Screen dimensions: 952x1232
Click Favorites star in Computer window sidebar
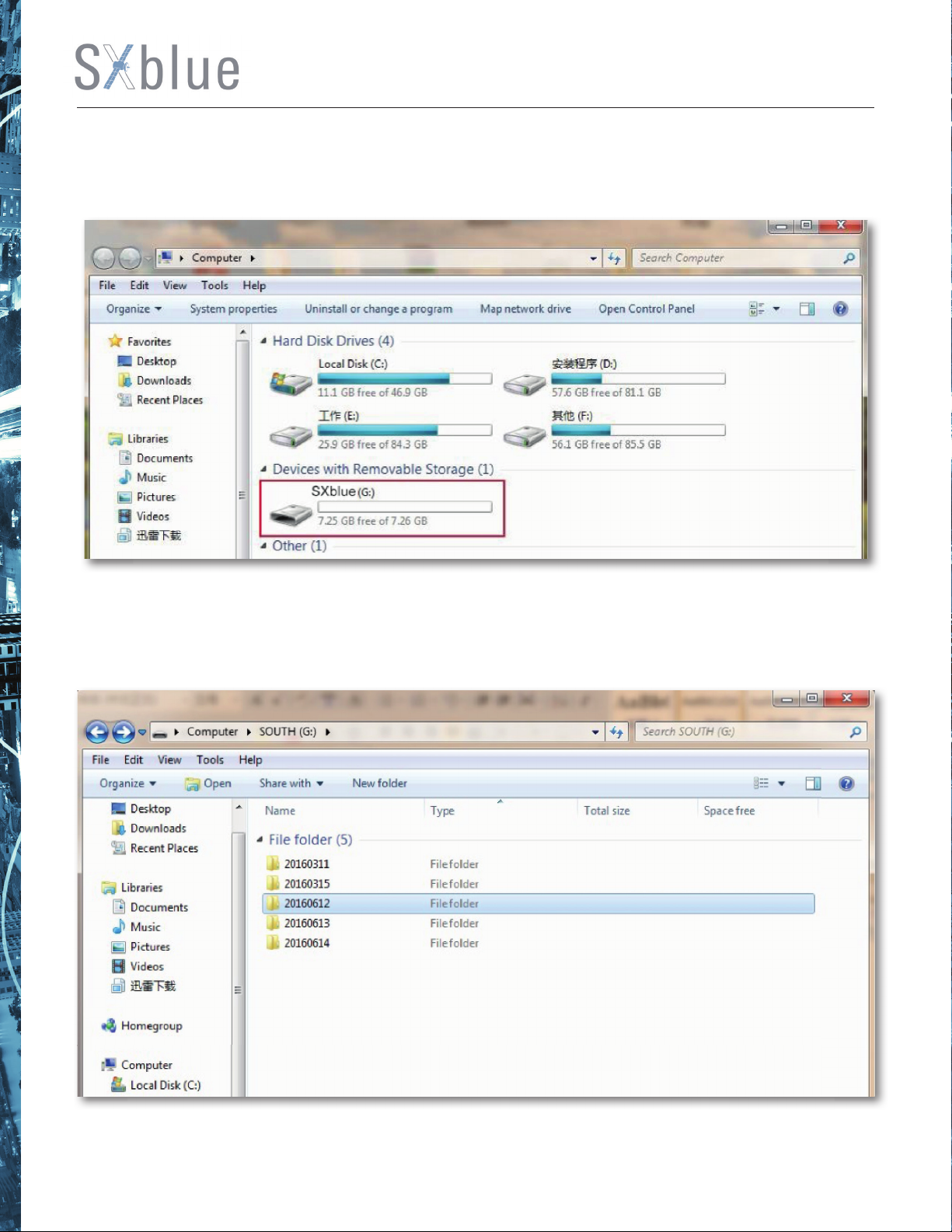pos(116,341)
